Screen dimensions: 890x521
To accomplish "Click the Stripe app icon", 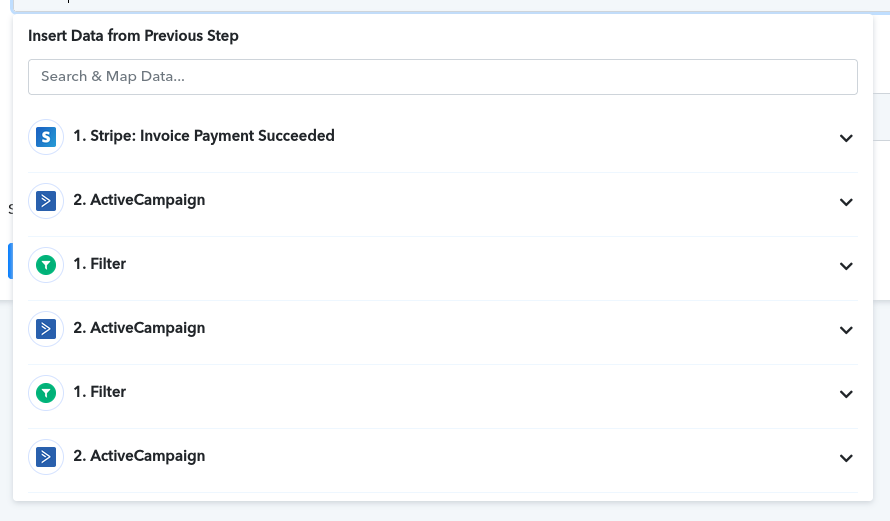I will pos(46,137).
